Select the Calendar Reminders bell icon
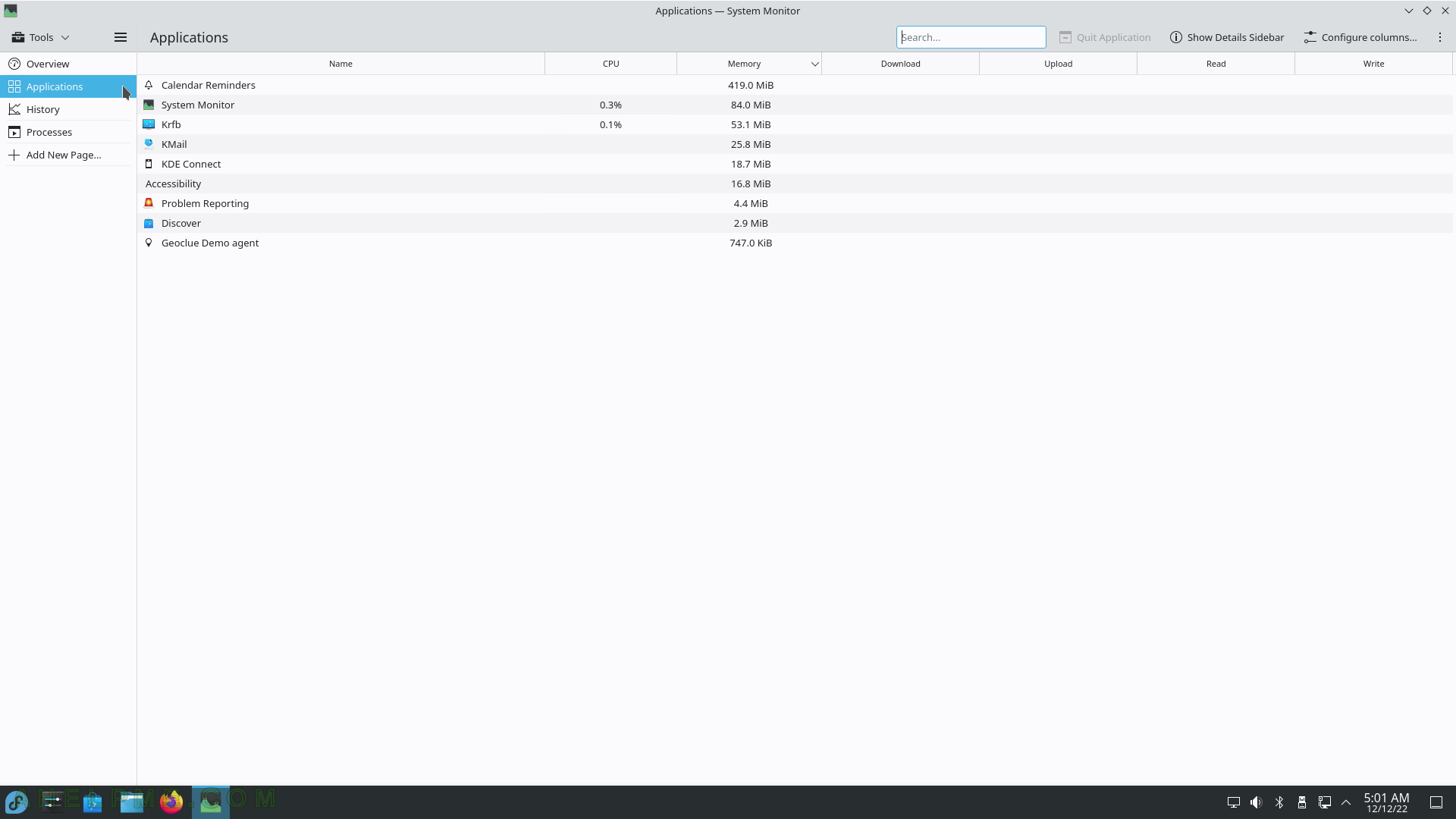Screen dimensions: 1456x819 tap(149, 85)
